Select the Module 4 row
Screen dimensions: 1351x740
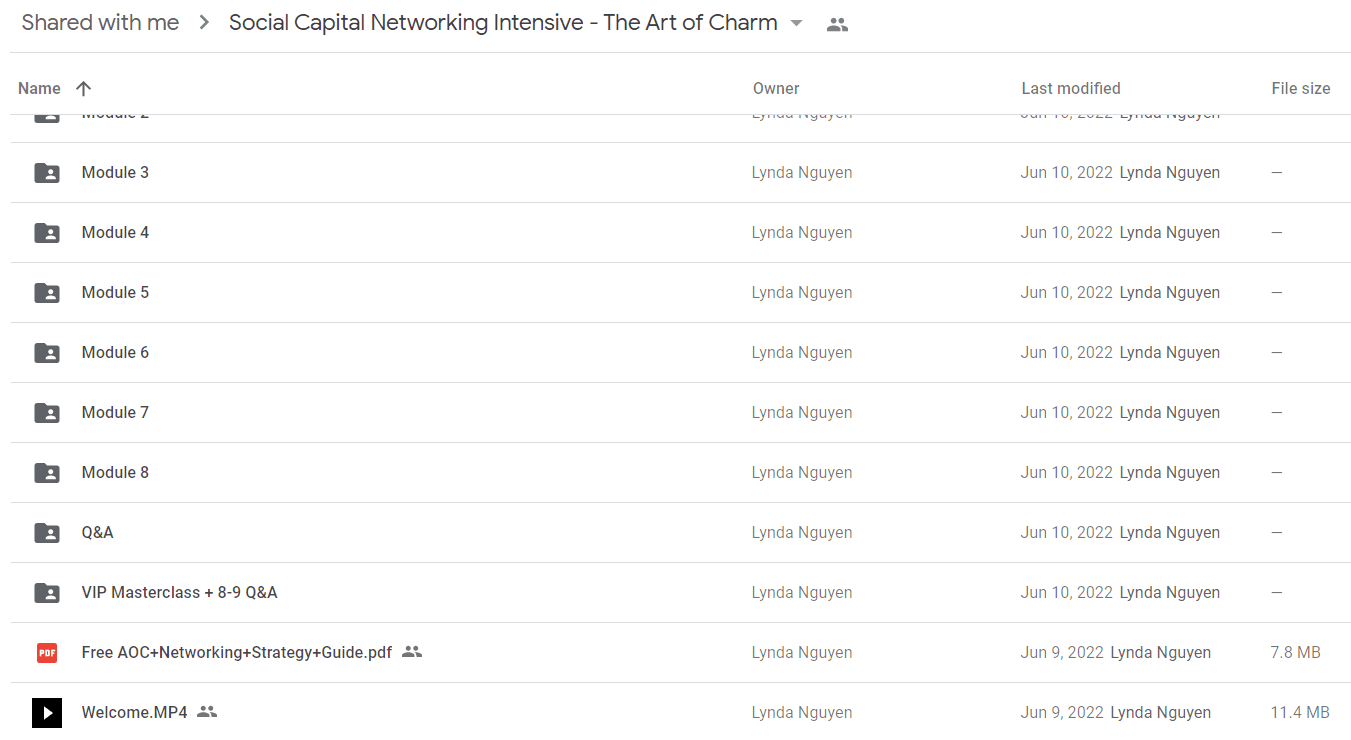point(680,233)
